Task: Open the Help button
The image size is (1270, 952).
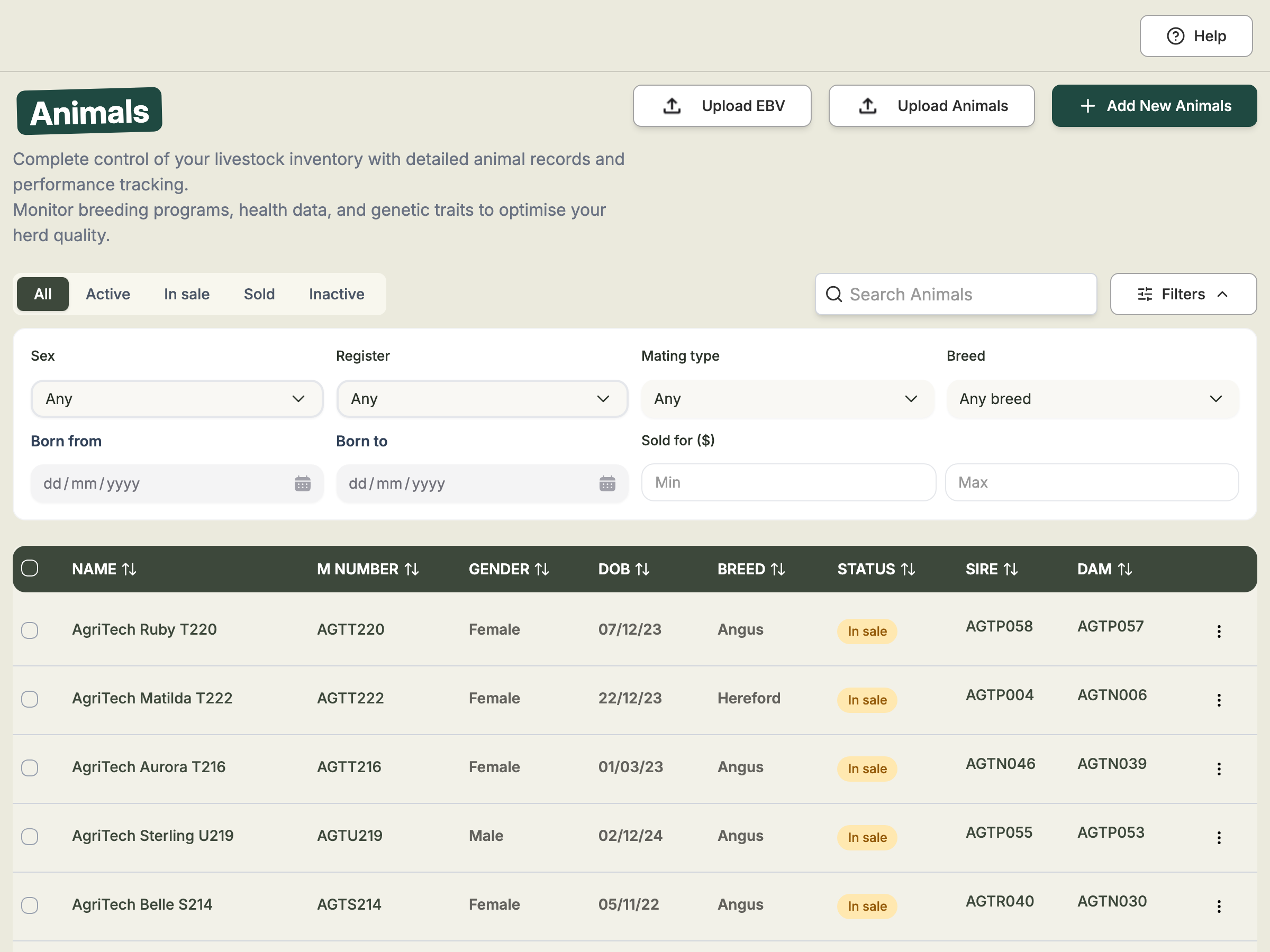Action: coord(1195,36)
